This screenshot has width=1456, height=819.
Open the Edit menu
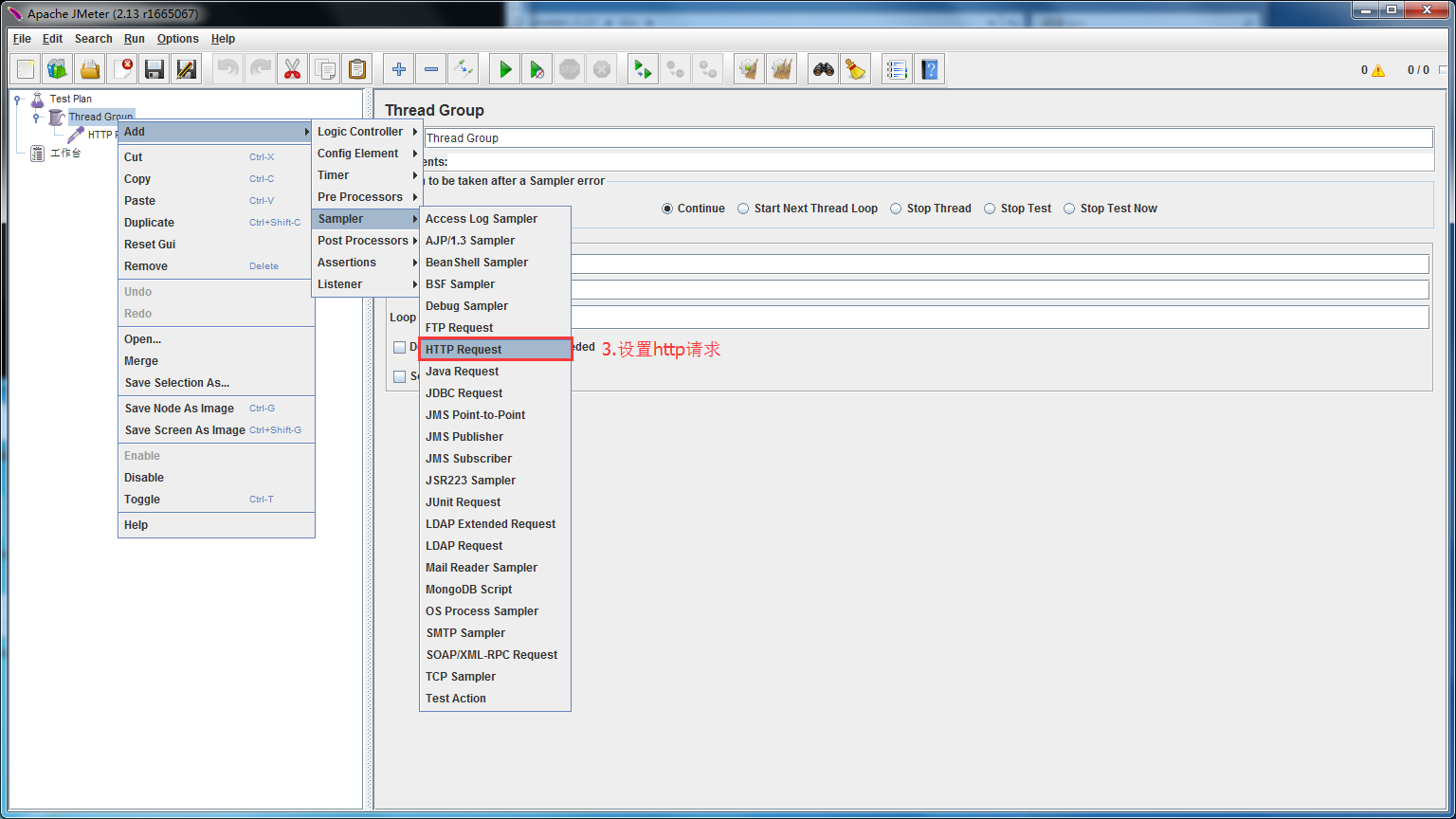(x=52, y=39)
